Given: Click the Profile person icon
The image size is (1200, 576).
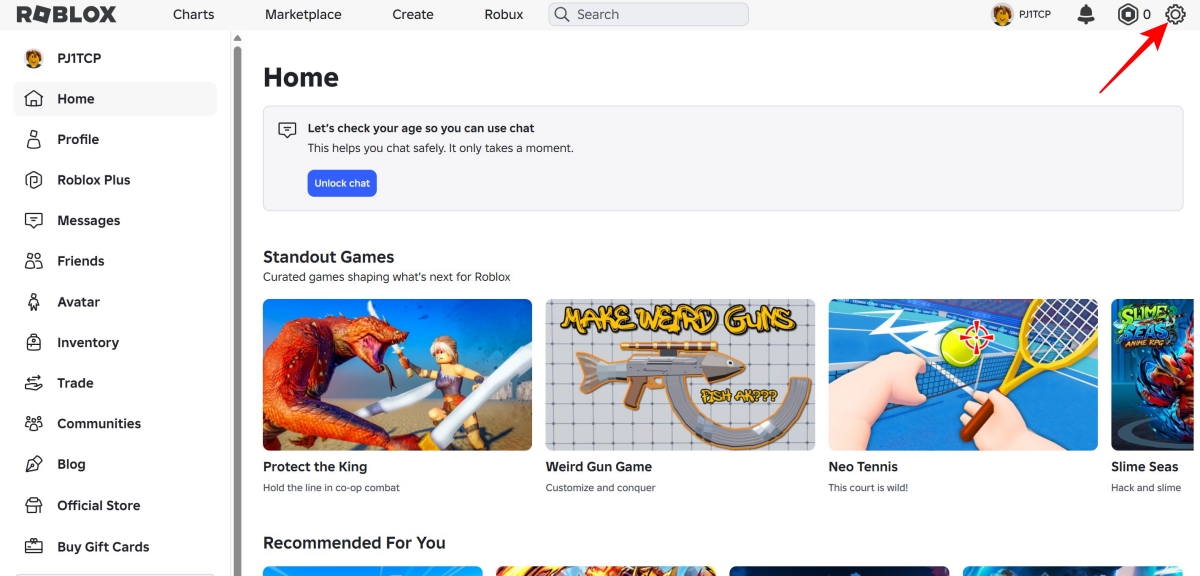Looking at the screenshot, I should 34,139.
